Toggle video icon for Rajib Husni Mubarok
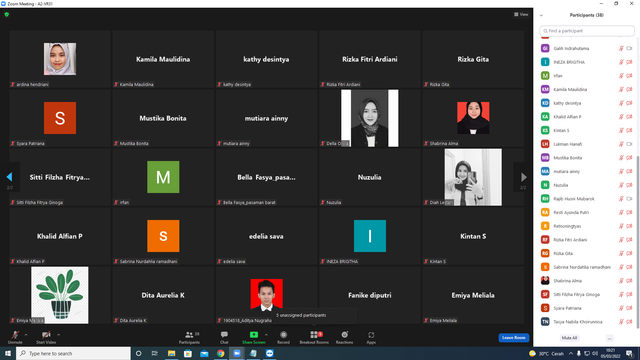The image size is (640, 360). pos(629,199)
